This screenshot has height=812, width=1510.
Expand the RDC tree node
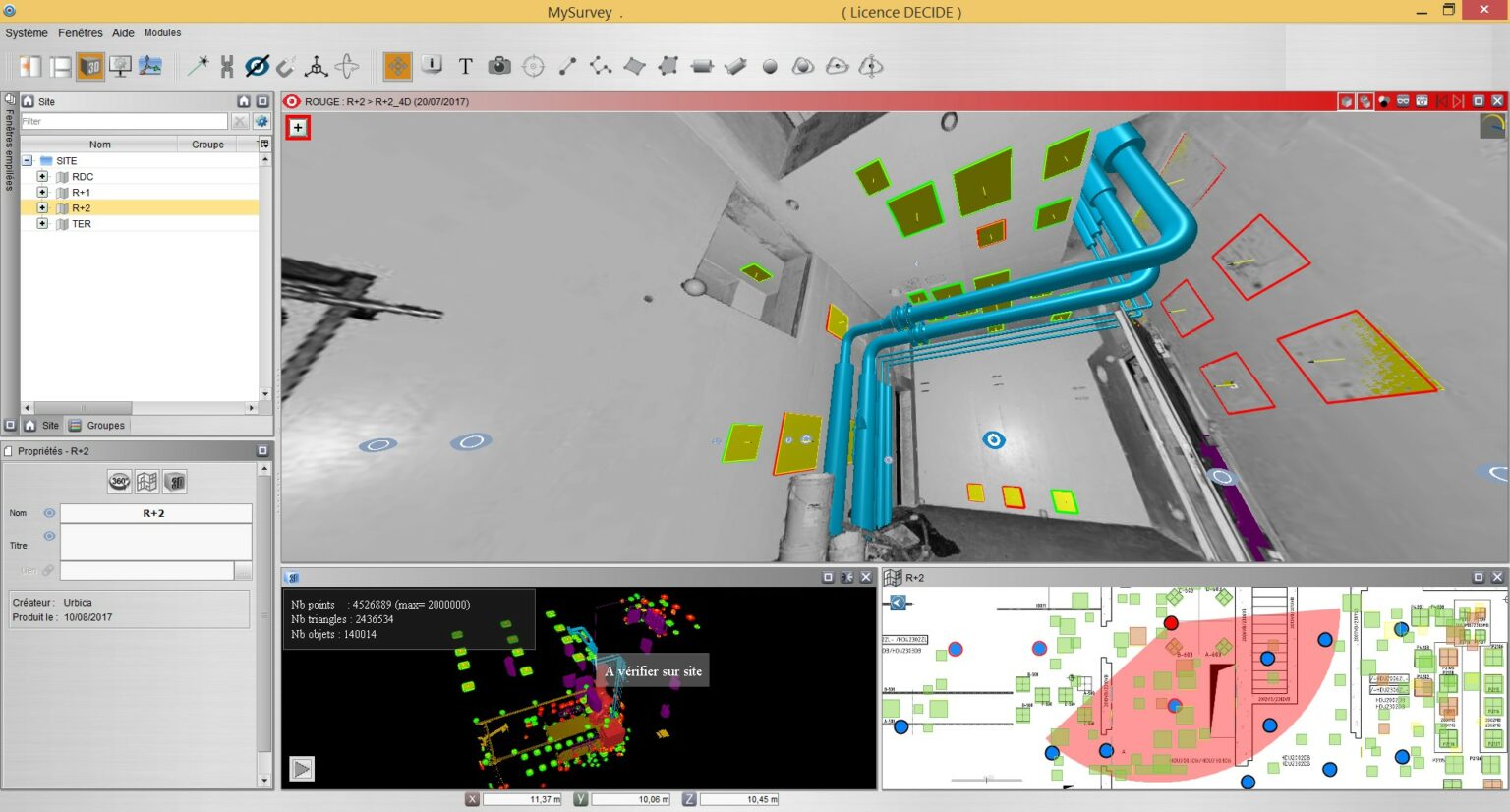click(42, 177)
